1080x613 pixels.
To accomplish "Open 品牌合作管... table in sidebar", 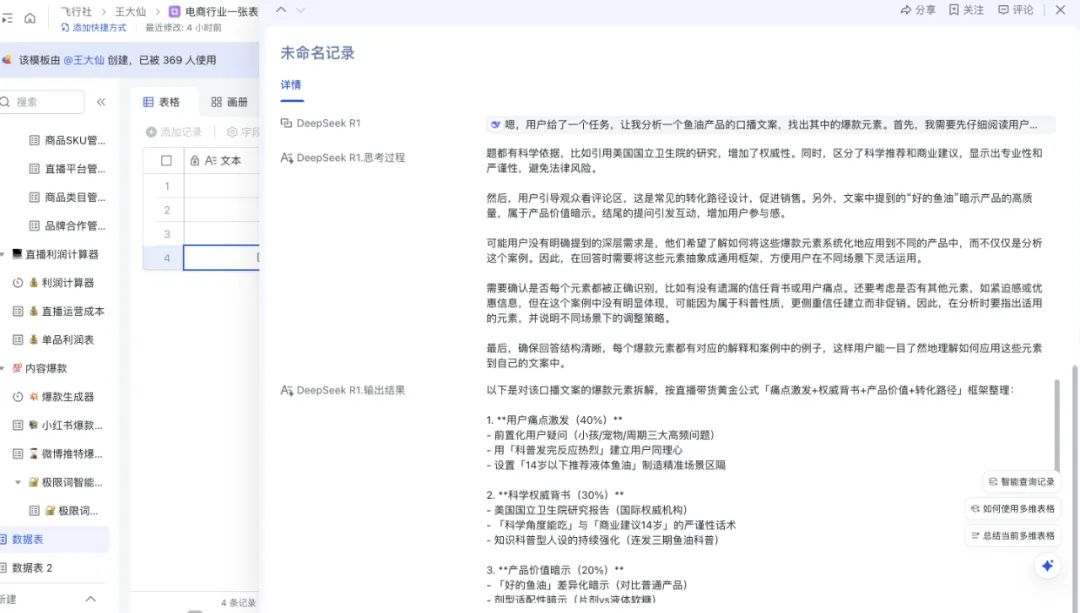I will tap(68, 226).
